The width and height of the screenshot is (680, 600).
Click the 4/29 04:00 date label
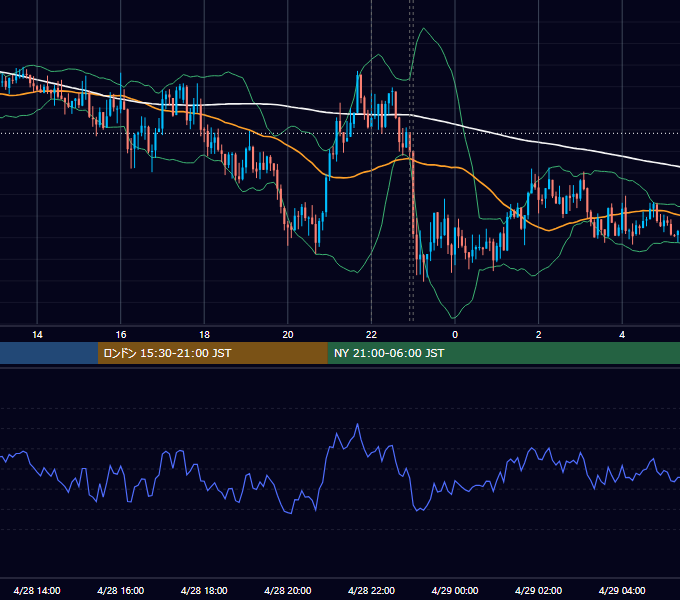coord(622,590)
